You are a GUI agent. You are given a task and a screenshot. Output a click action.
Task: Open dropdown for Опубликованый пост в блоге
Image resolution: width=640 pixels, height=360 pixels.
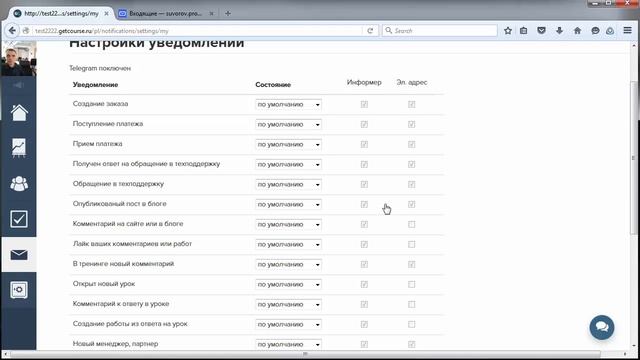(288, 204)
